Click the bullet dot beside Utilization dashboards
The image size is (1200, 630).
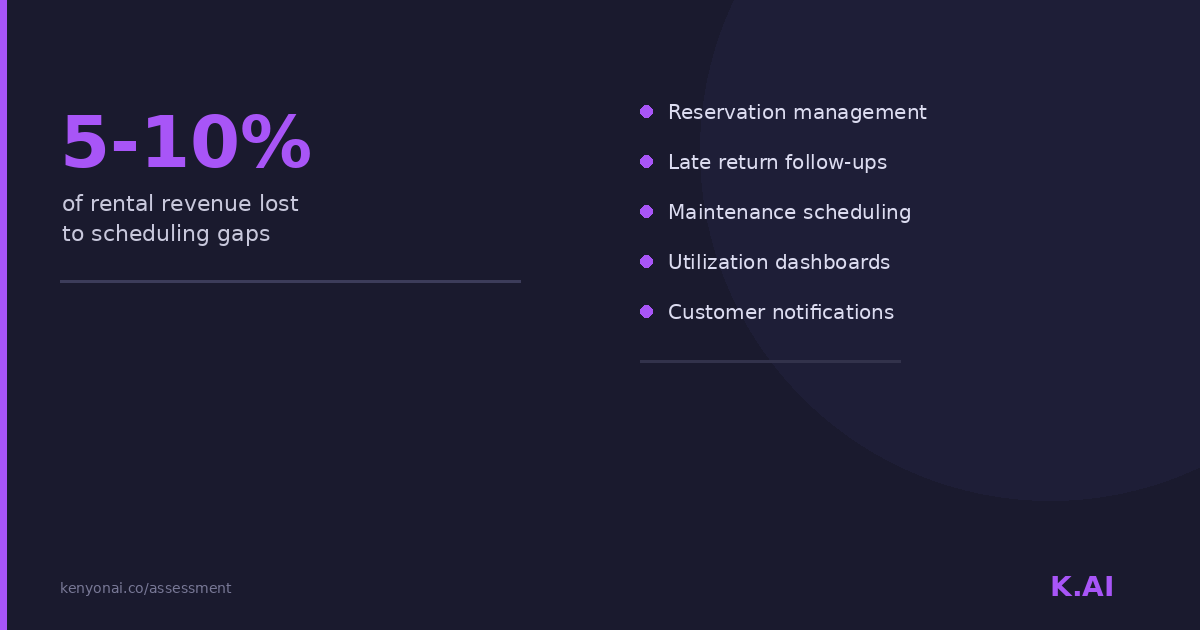(x=646, y=262)
